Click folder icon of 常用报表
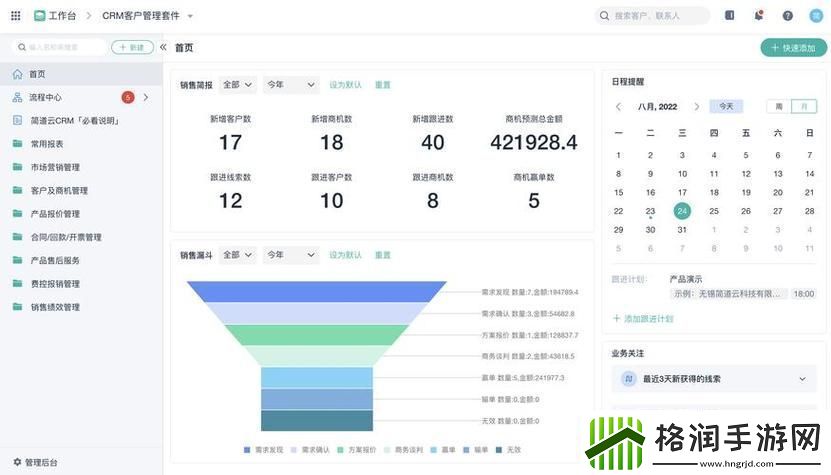Image resolution: width=831 pixels, height=475 pixels. click(17, 144)
